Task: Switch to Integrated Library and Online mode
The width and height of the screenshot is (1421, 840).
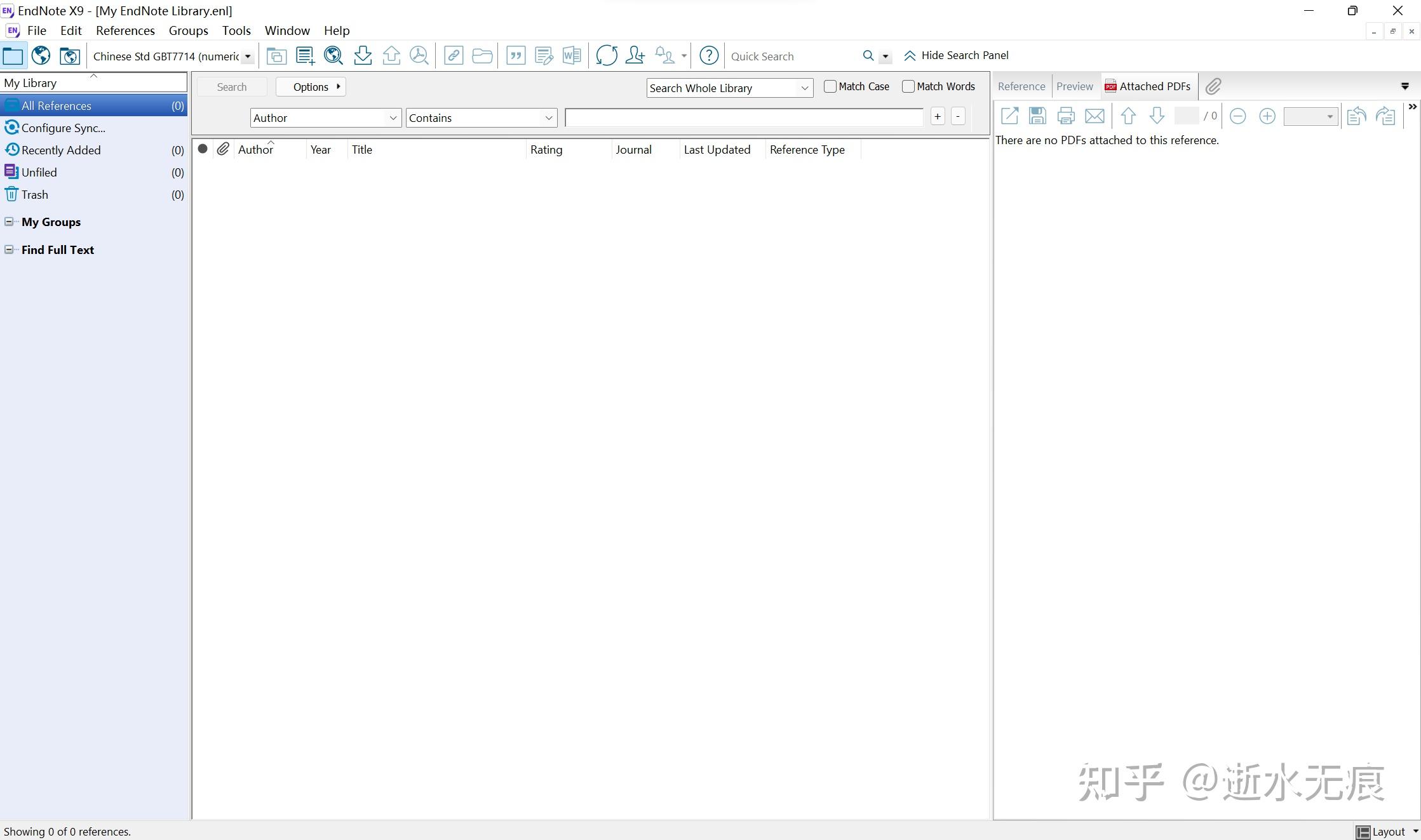Action: pyautogui.click(x=70, y=56)
